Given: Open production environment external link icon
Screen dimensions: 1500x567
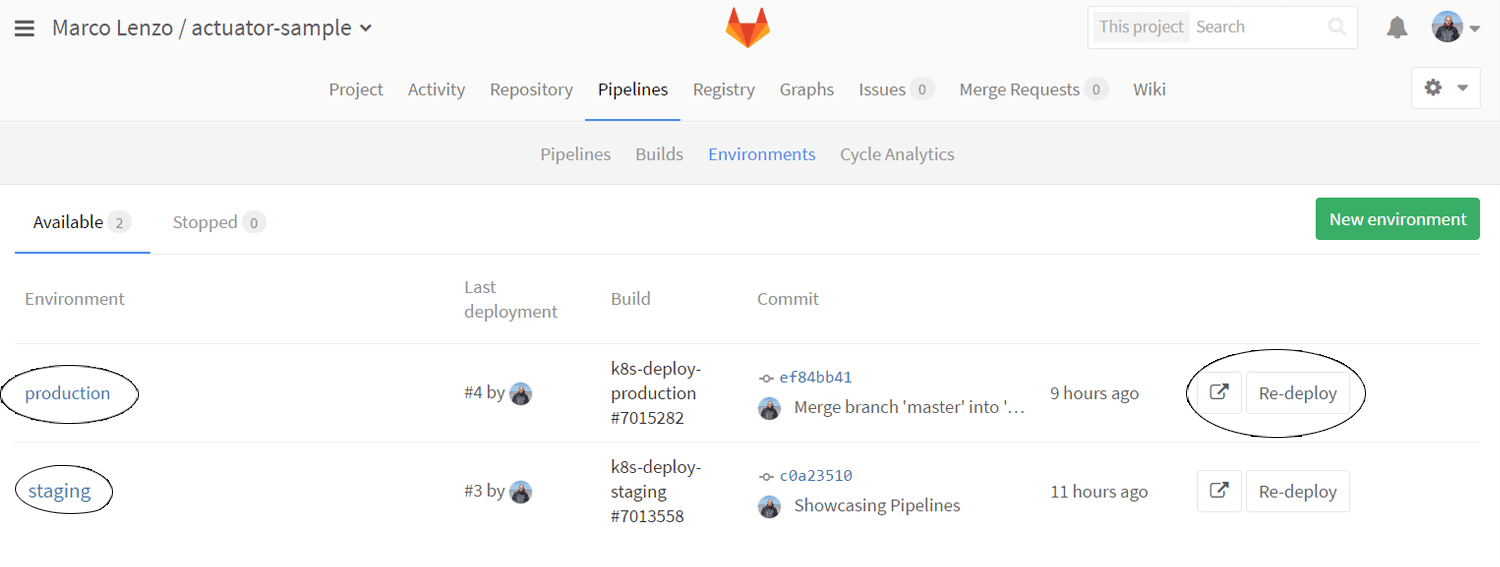Looking at the screenshot, I should tap(1219, 393).
